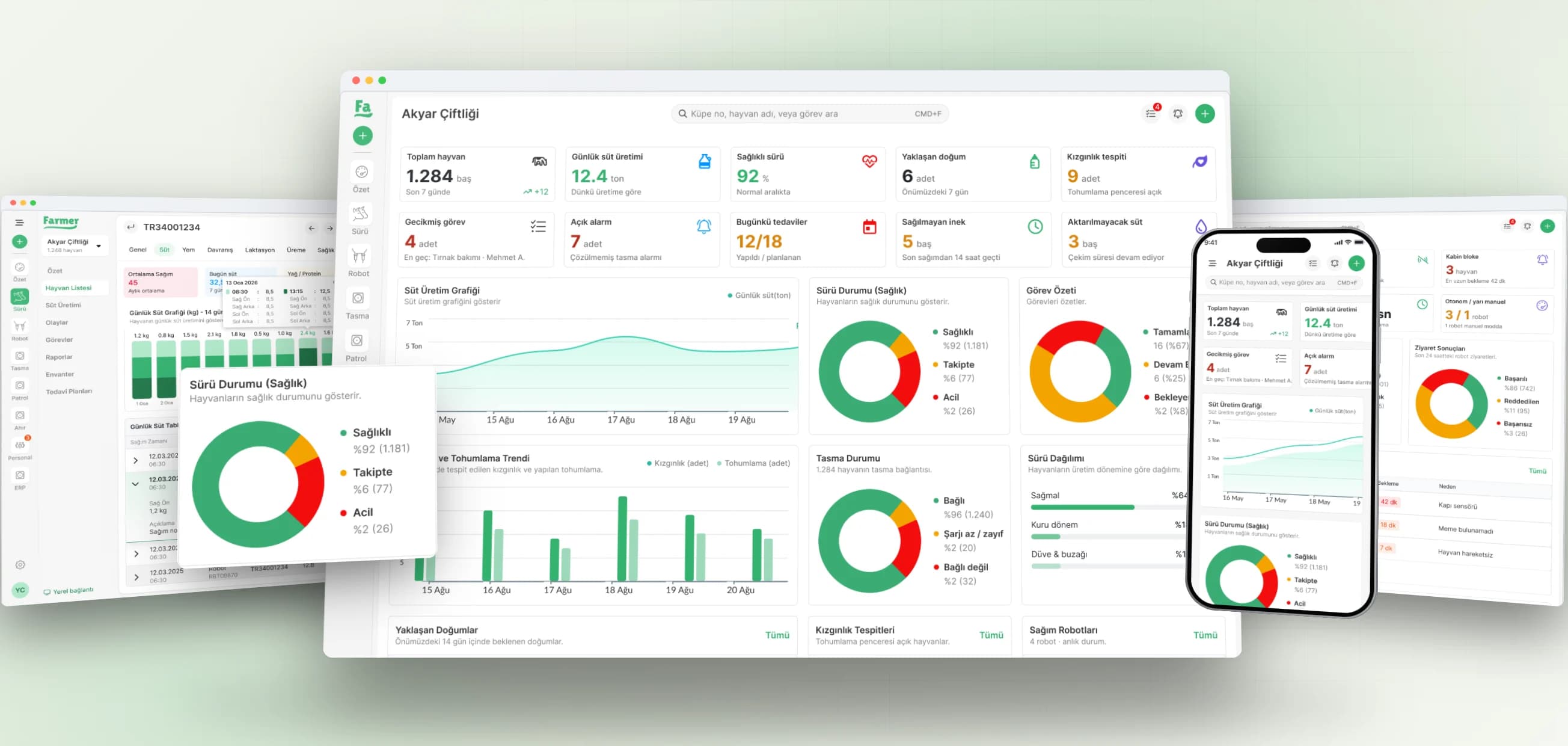Viewport: 1568px width, 746px height.
Task: Tap the search field on phone
Action: point(1284,283)
